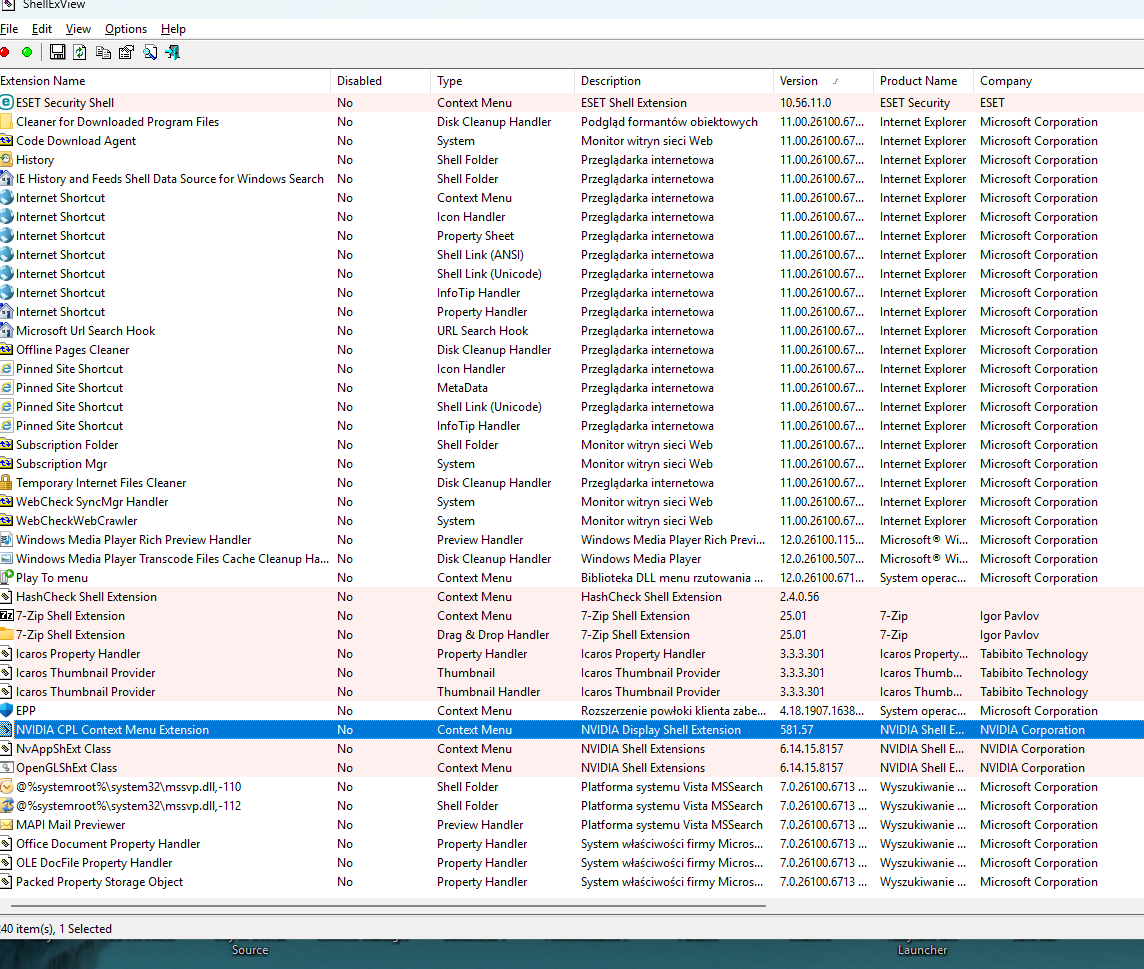Click the red Disable Selected Items button
Screen dimensions: 1144x969
click(5, 52)
